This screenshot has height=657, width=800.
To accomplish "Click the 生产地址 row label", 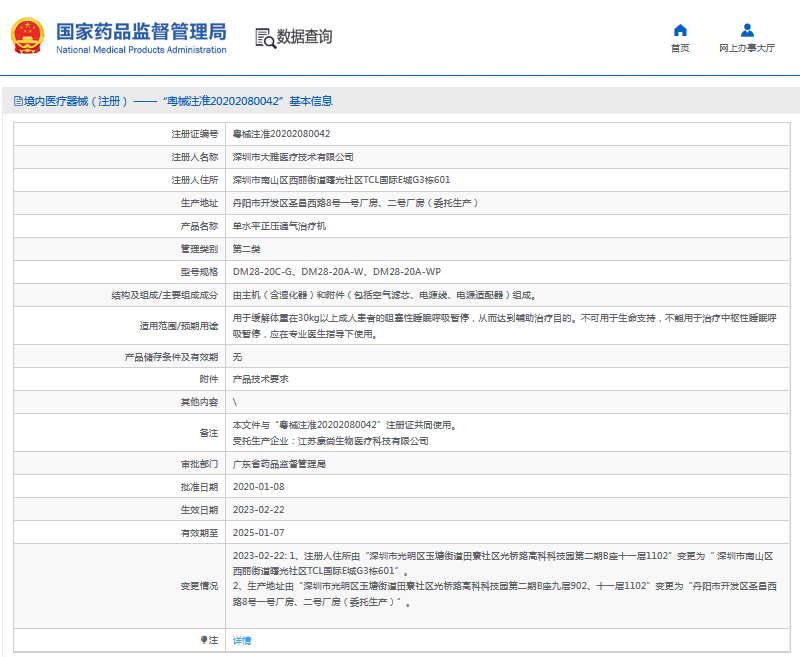I will point(199,203).
